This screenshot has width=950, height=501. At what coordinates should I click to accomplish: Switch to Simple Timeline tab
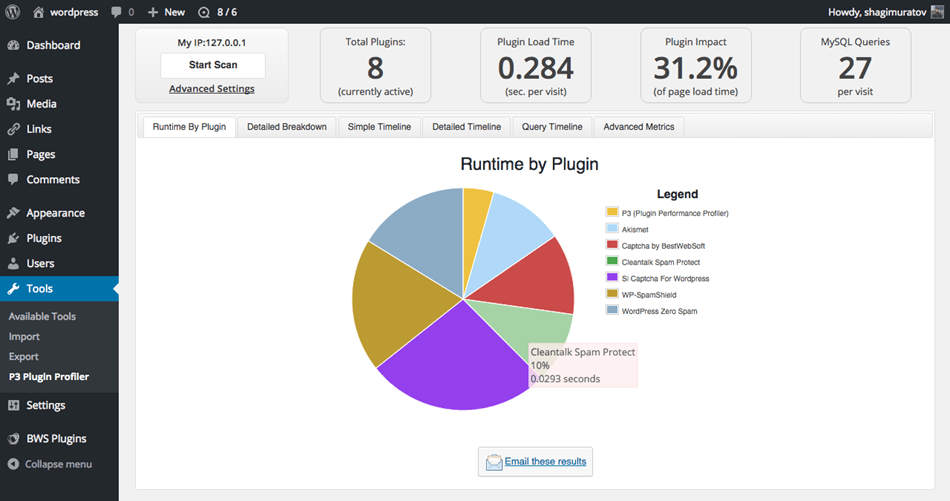click(379, 127)
